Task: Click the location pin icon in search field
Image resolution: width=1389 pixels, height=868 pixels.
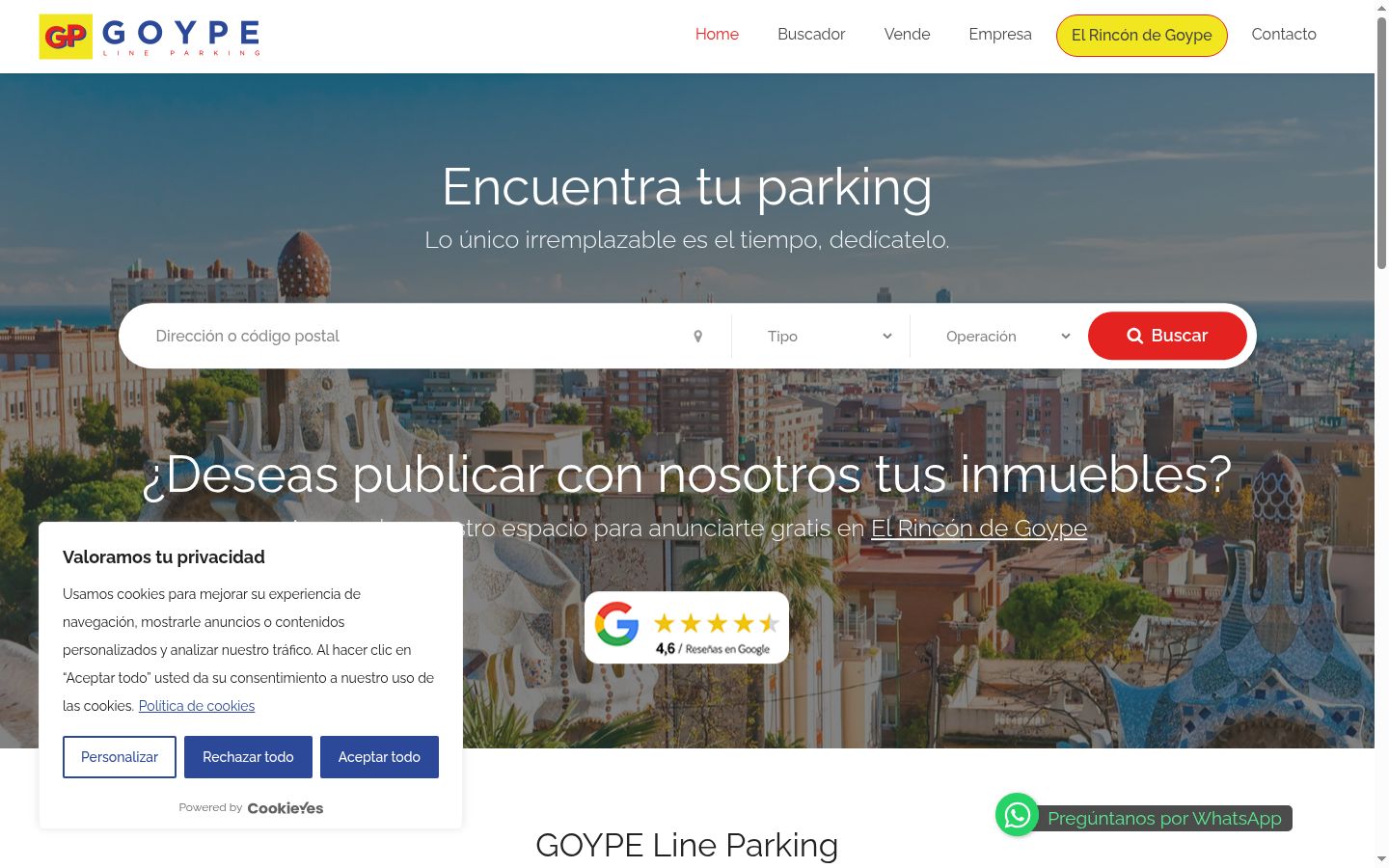Action: click(x=698, y=337)
